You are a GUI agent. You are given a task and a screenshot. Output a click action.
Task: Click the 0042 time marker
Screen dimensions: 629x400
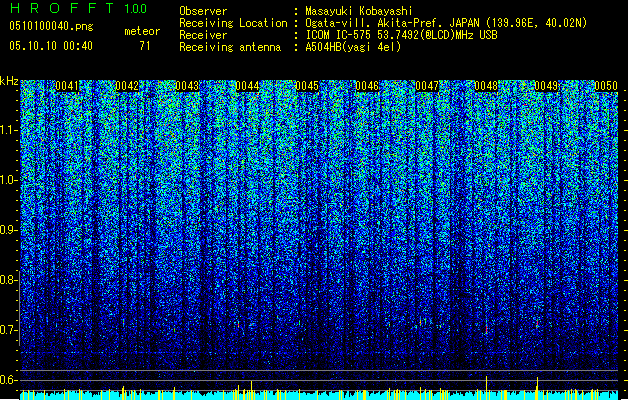tap(127, 86)
